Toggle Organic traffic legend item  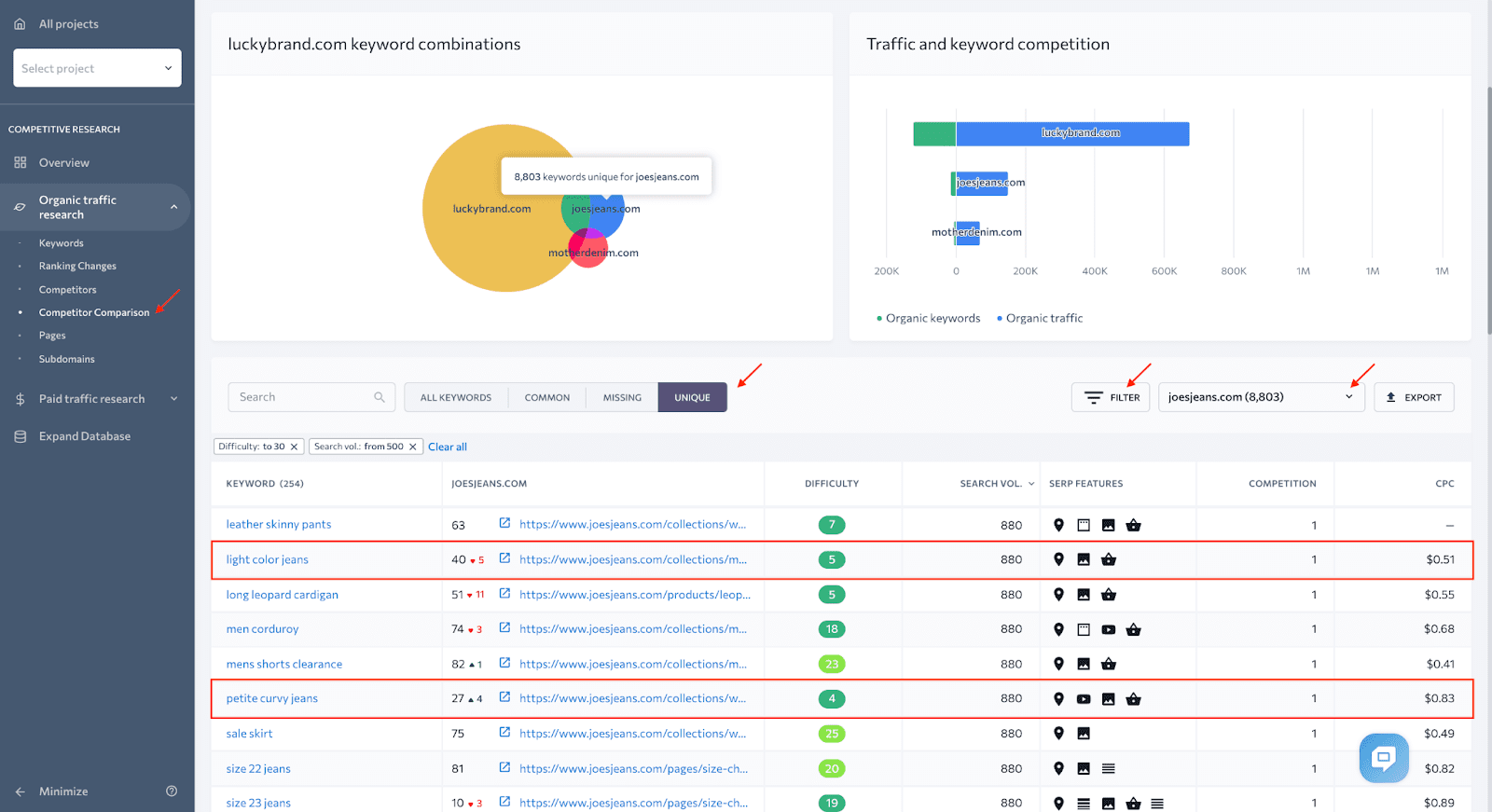pos(1040,318)
